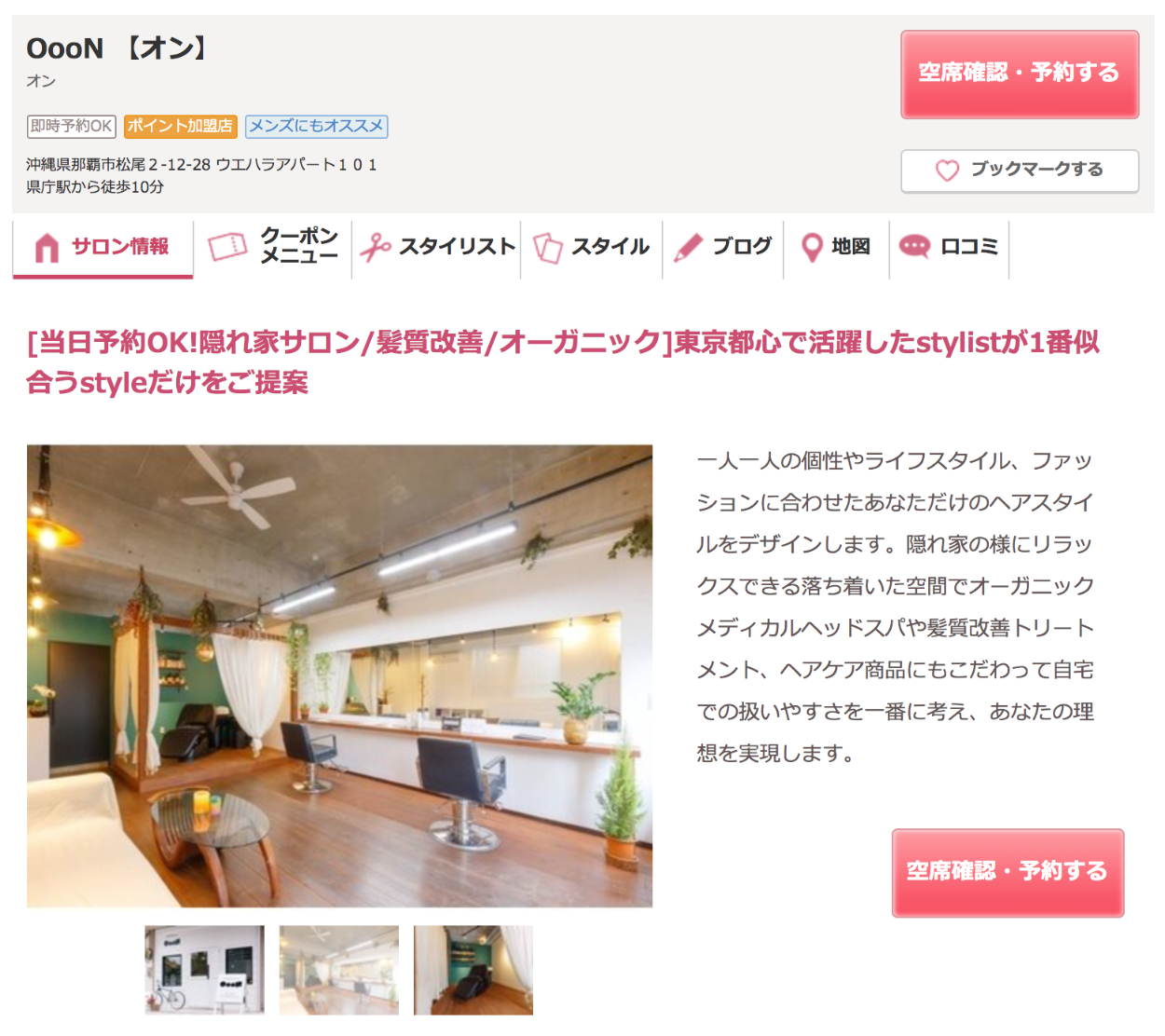This screenshot has width=1165, height=1036.
Task: Click the メンズにもオススメ tag
Action: point(317,126)
